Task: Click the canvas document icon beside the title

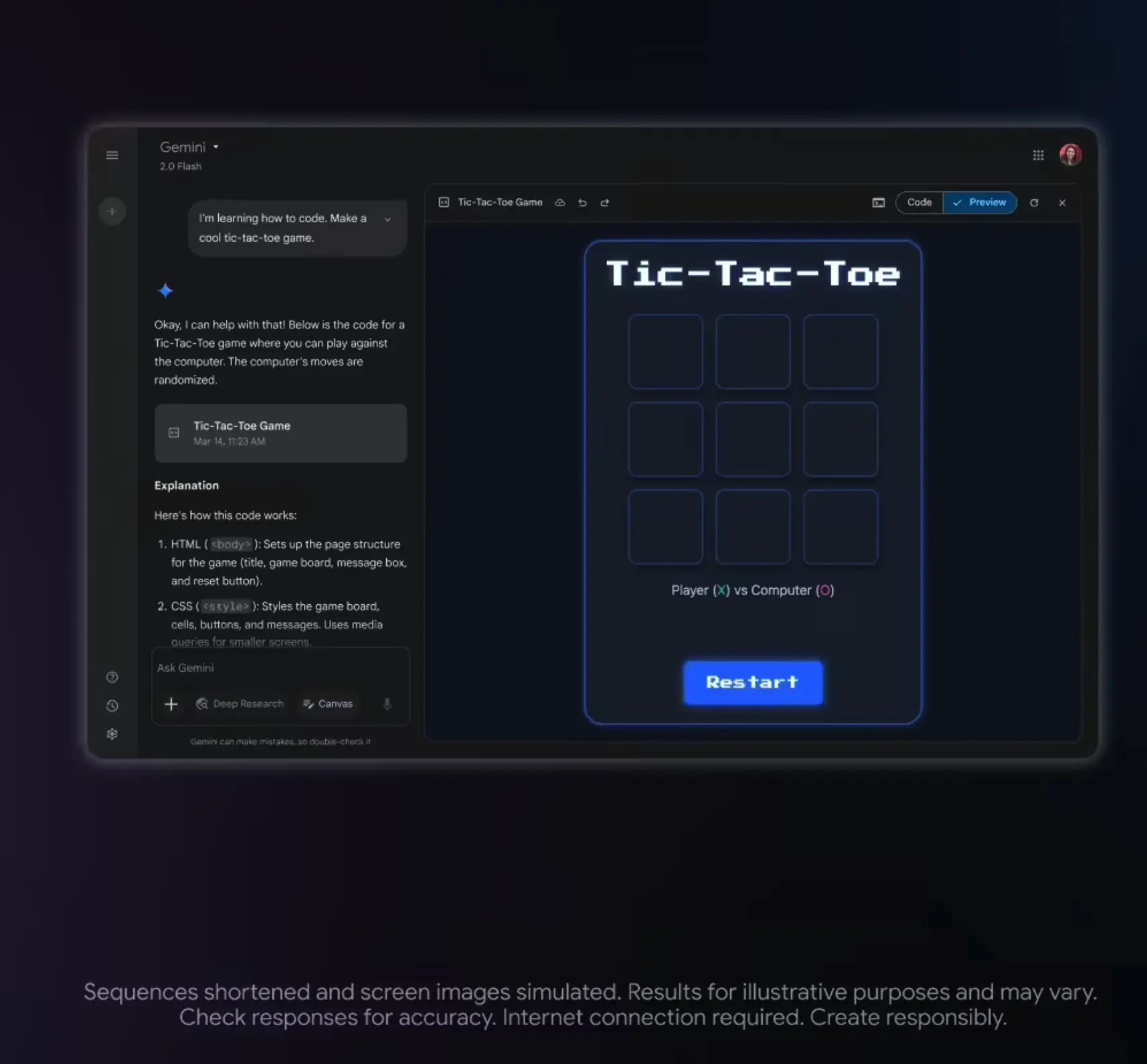Action: (444, 202)
